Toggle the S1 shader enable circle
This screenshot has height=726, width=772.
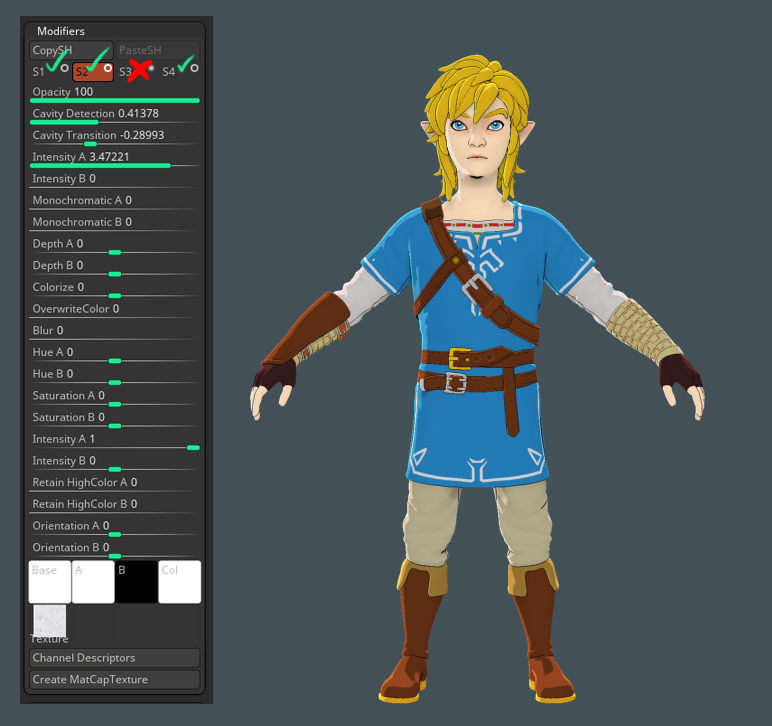[64, 68]
